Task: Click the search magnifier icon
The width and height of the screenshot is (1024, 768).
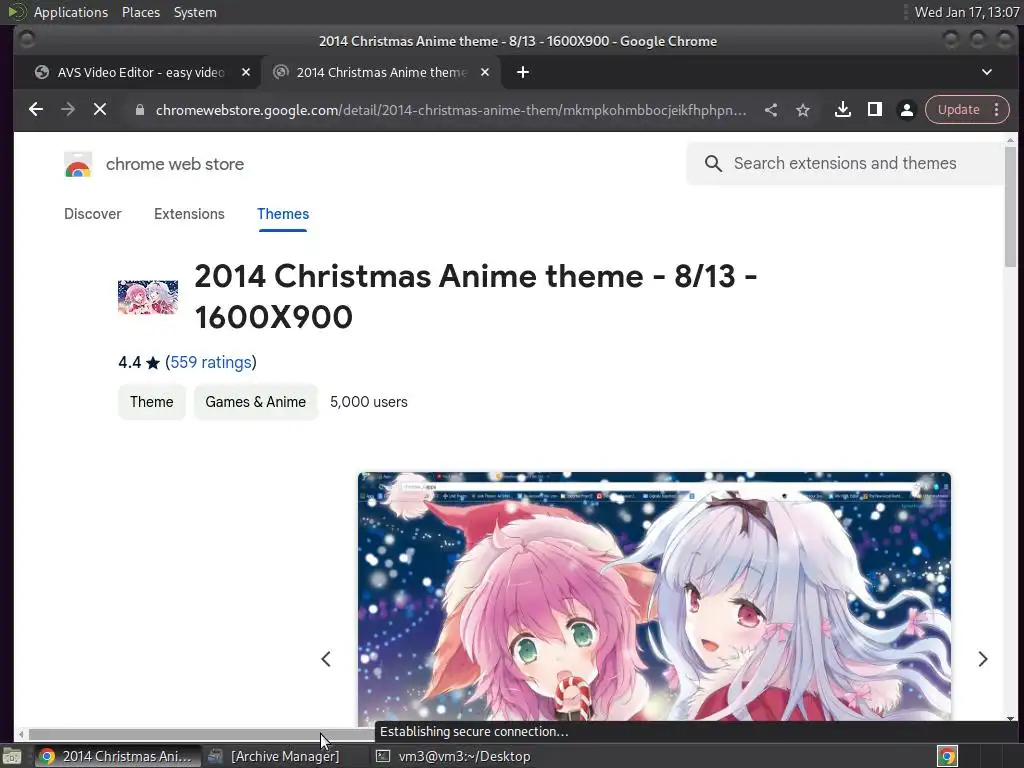Action: pos(713,163)
